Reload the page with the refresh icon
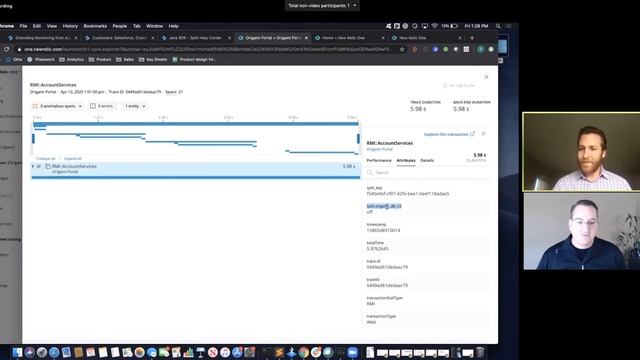Image resolution: width=640 pixels, height=360 pixels. 7,49
